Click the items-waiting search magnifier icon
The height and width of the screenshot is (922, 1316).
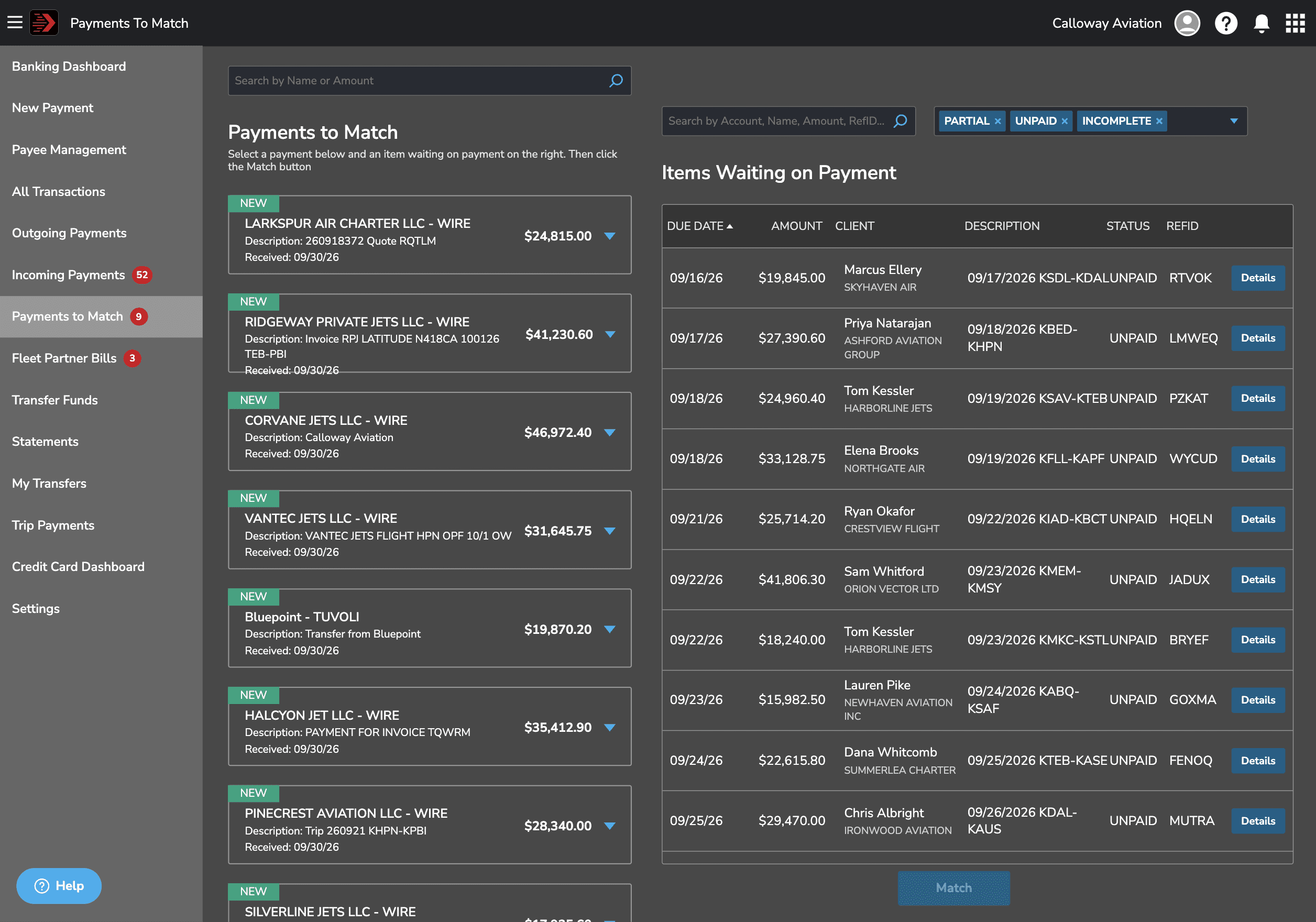click(x=900, y=121)
